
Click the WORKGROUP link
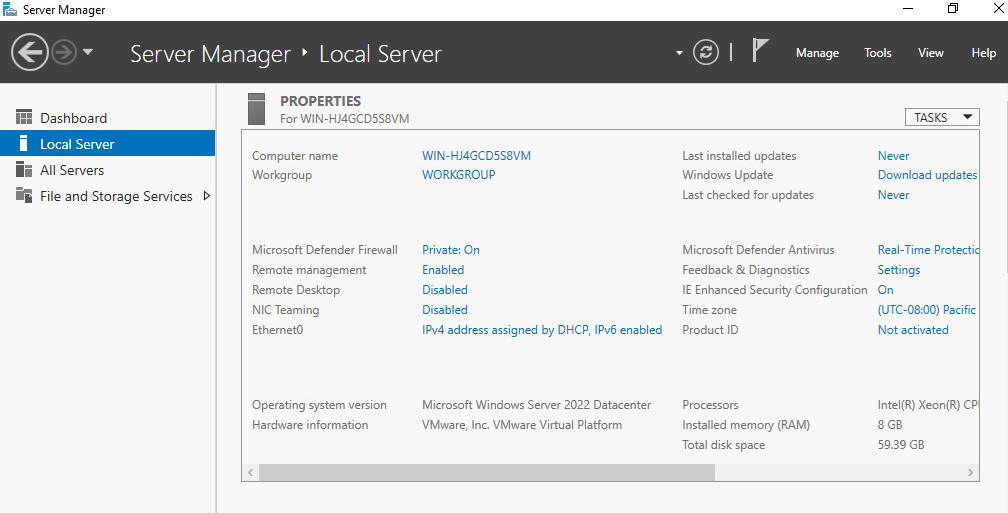[x=458, y=175]
